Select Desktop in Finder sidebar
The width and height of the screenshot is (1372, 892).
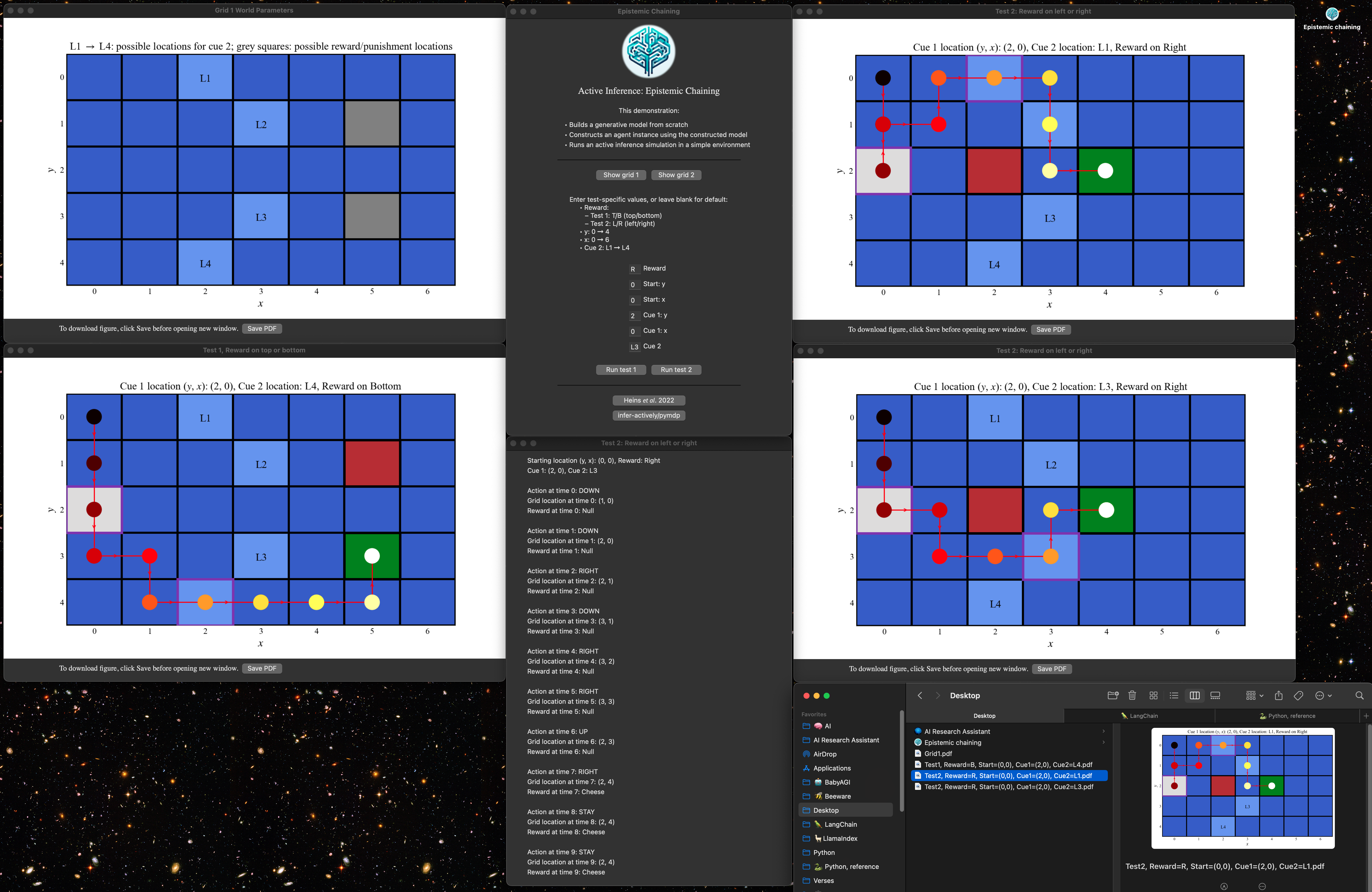point(845,810)
